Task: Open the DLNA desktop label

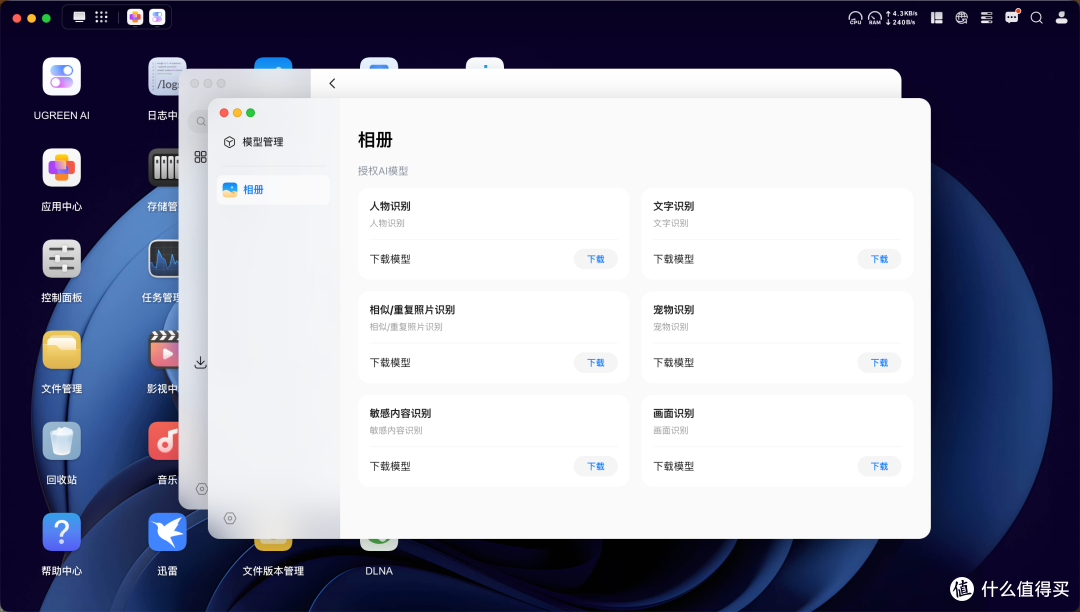Action: click(379, 571)
